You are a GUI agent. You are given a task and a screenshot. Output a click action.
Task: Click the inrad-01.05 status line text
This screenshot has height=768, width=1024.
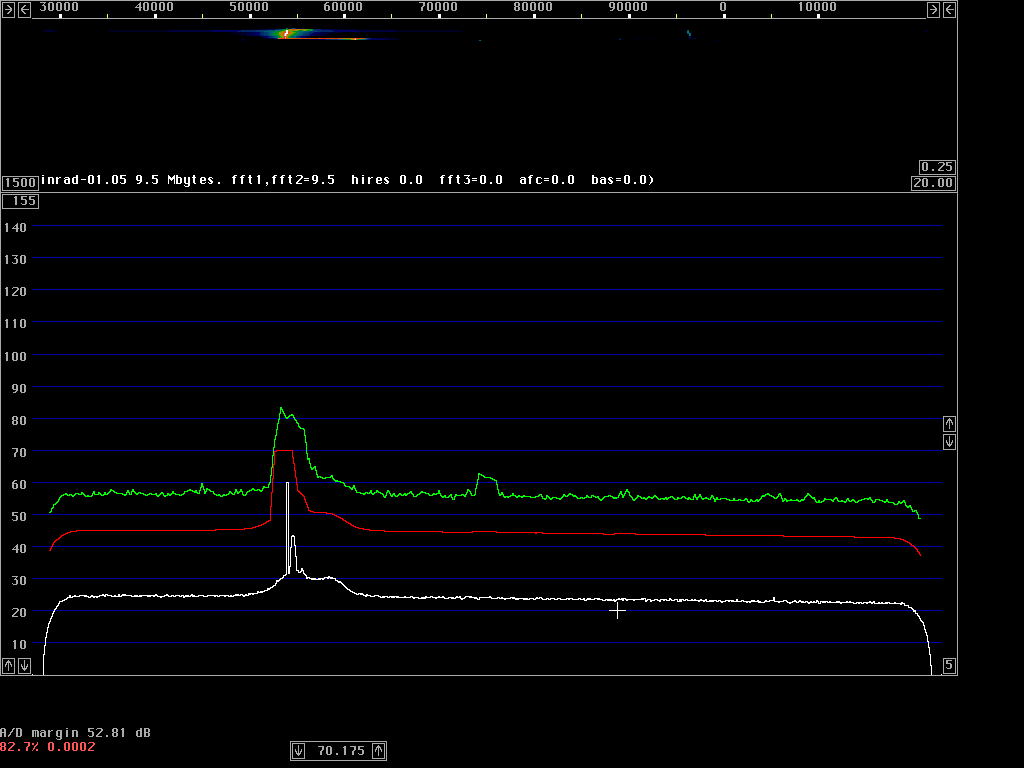point(347,180)
